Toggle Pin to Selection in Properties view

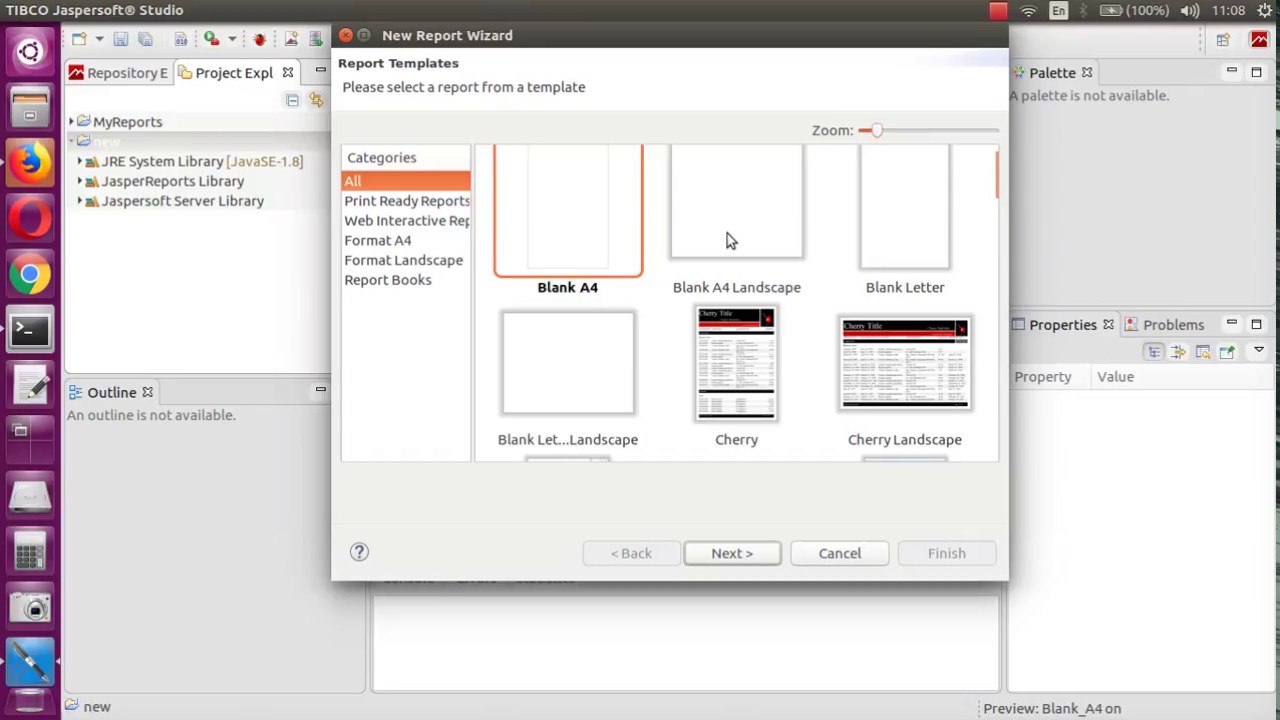1227,352
